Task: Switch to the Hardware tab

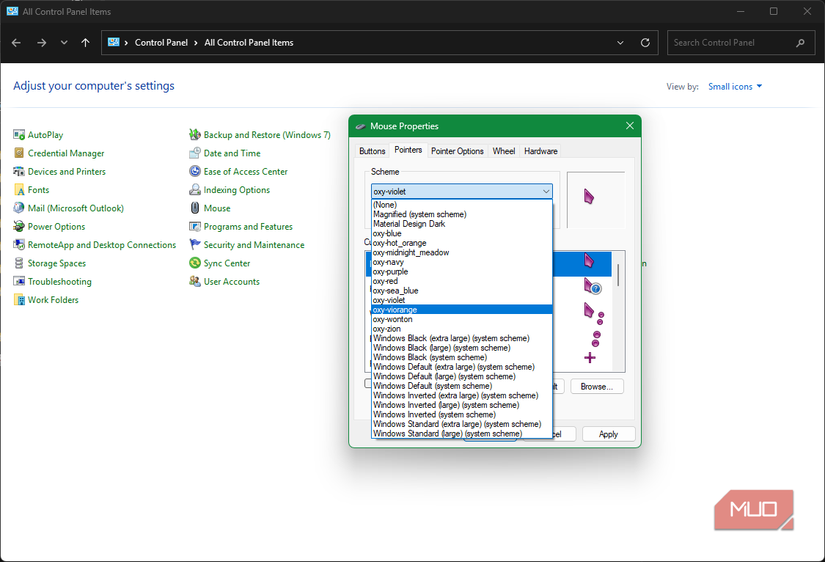Action: 540,151
